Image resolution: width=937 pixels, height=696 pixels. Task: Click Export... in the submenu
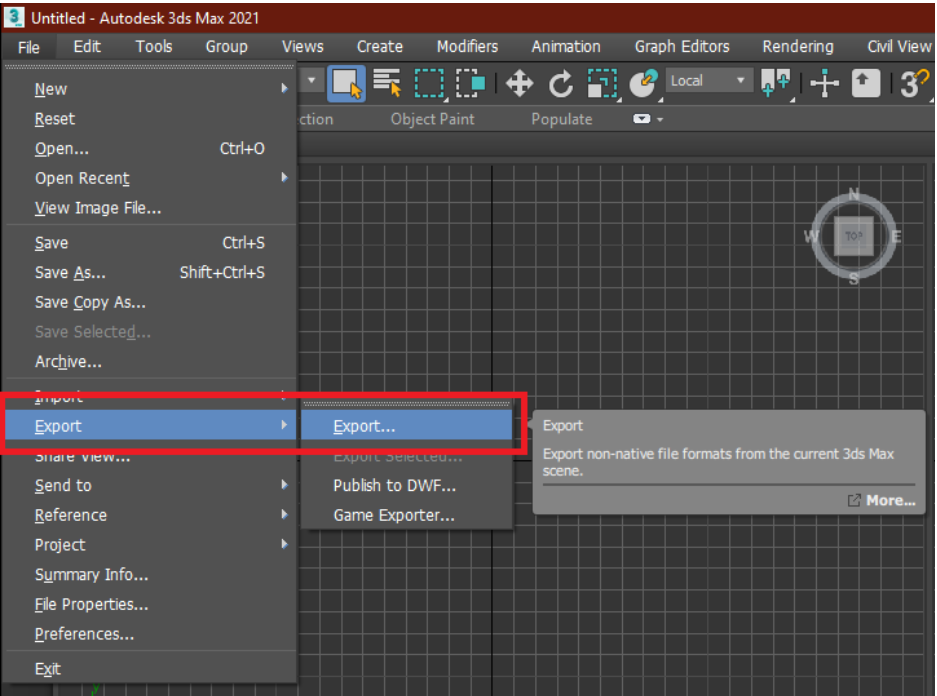point(407,426)
